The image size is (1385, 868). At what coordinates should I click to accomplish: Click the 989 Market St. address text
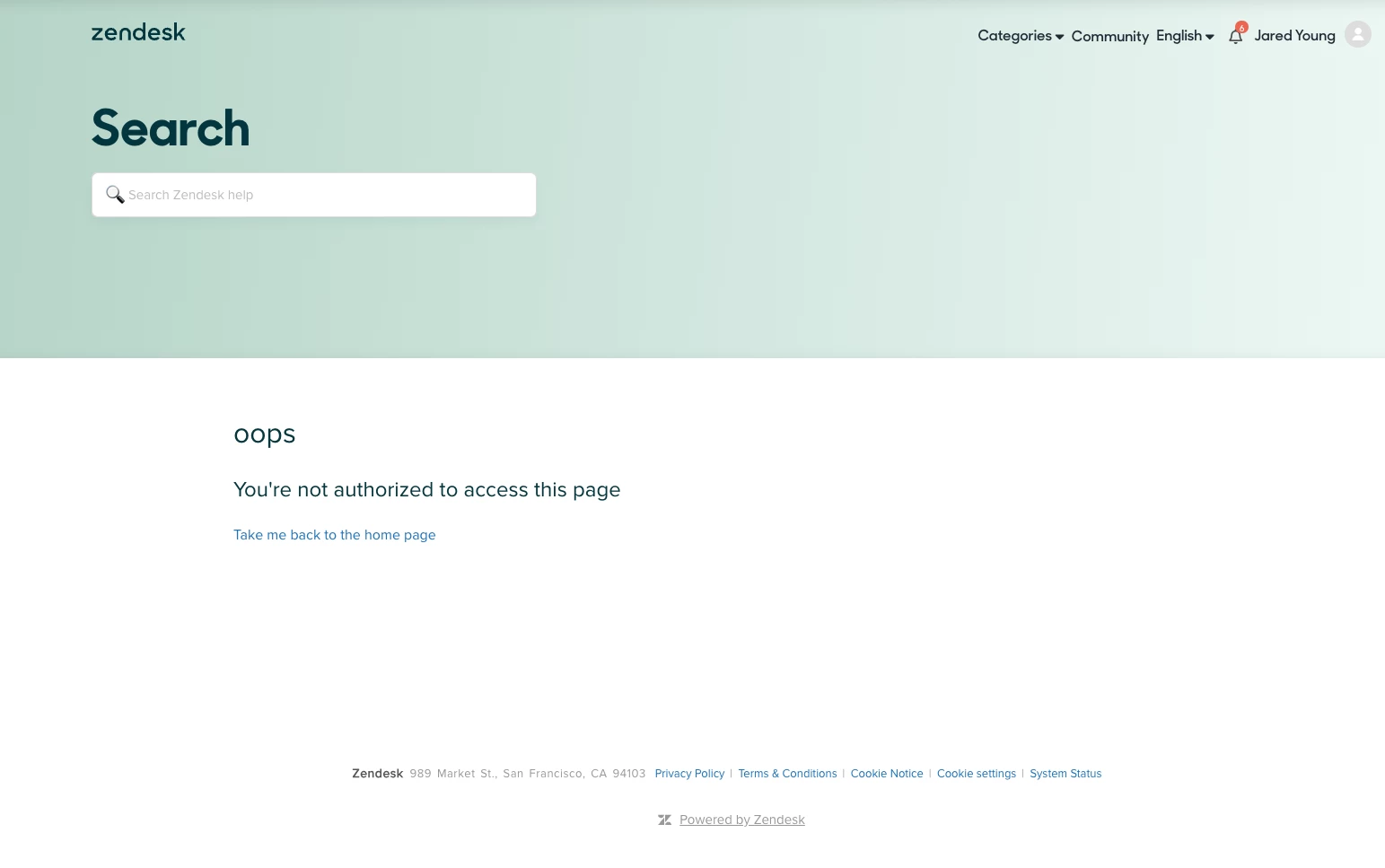click(x=528, y=774)
